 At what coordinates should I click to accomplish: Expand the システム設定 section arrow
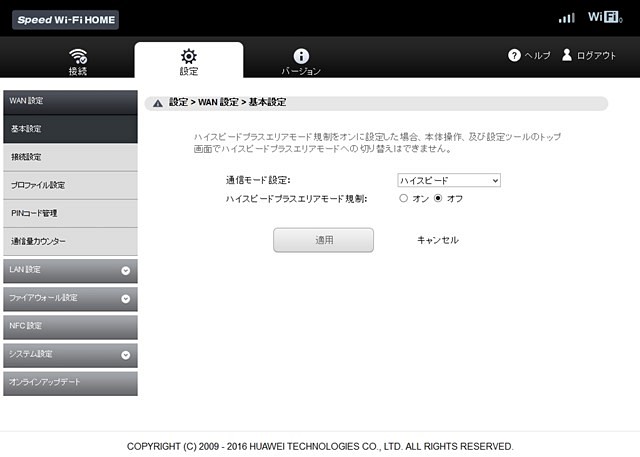[126, 355]
